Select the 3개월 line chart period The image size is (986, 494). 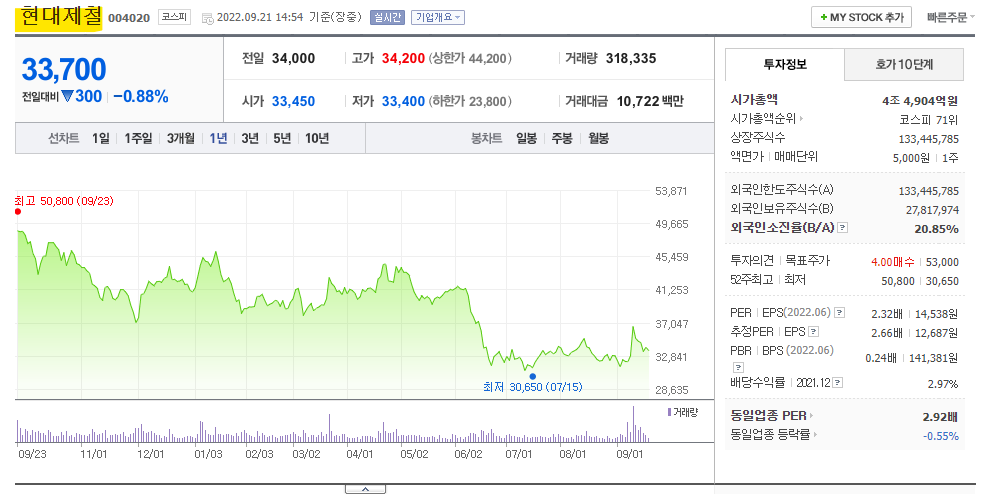pyautogui.click(x=180, y=138)
